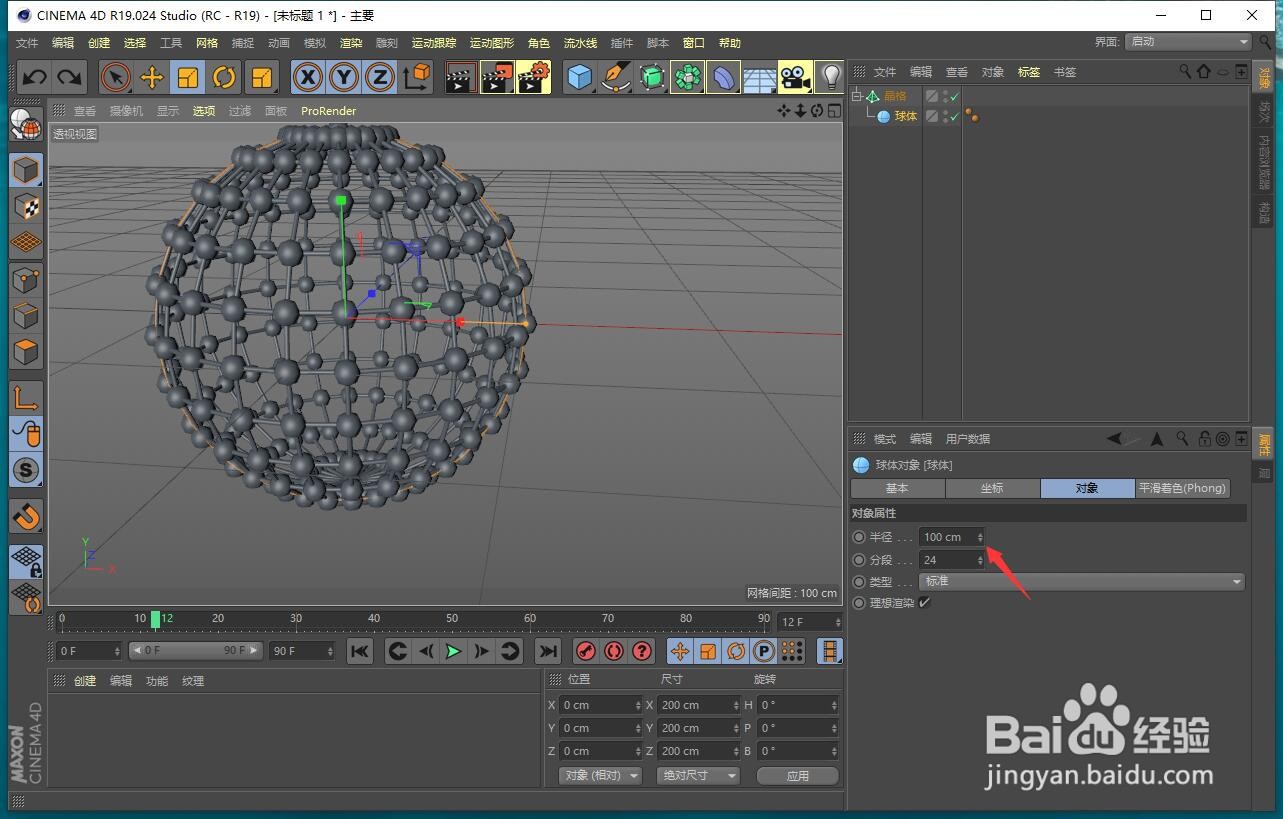Toggle Enable Snap magnet icon
The height and width of the screenshot is (819, 1283).
26,516
